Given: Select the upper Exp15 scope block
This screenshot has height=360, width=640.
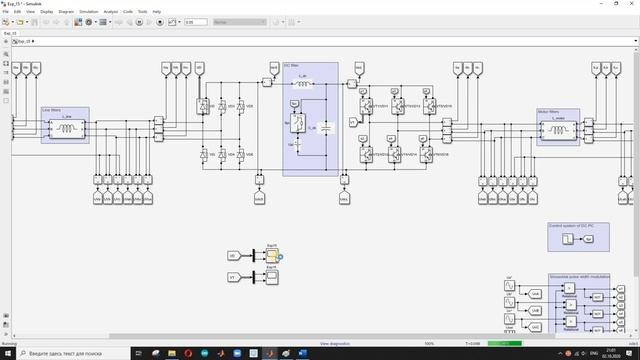Looking at the screenshot, I should point(272,256).
